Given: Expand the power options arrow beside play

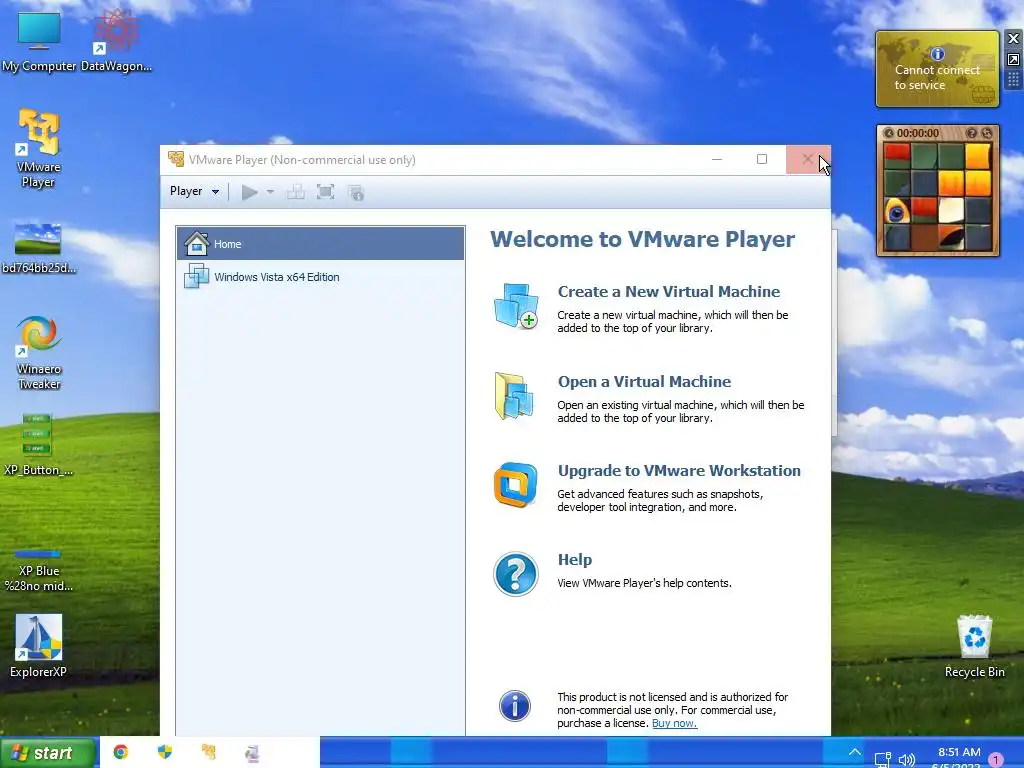Looking at the screenshot, I should 270,192.
